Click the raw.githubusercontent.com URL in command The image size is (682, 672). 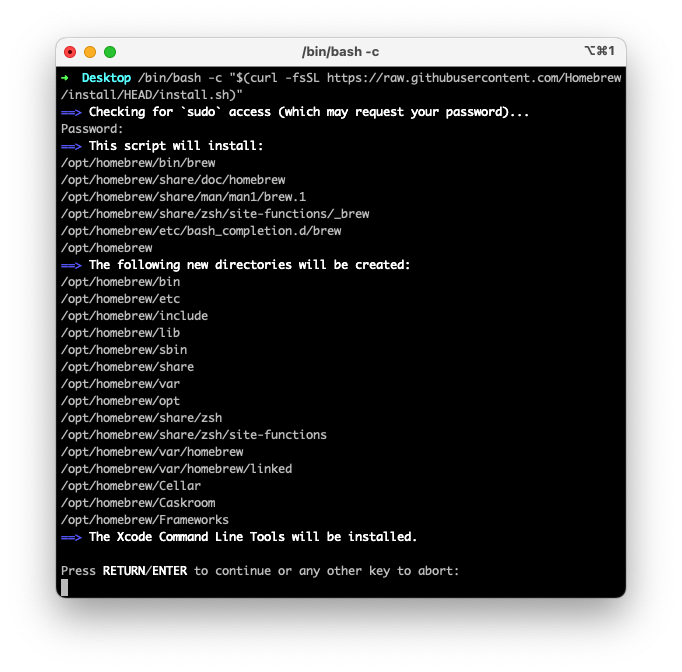pos(474,78)
